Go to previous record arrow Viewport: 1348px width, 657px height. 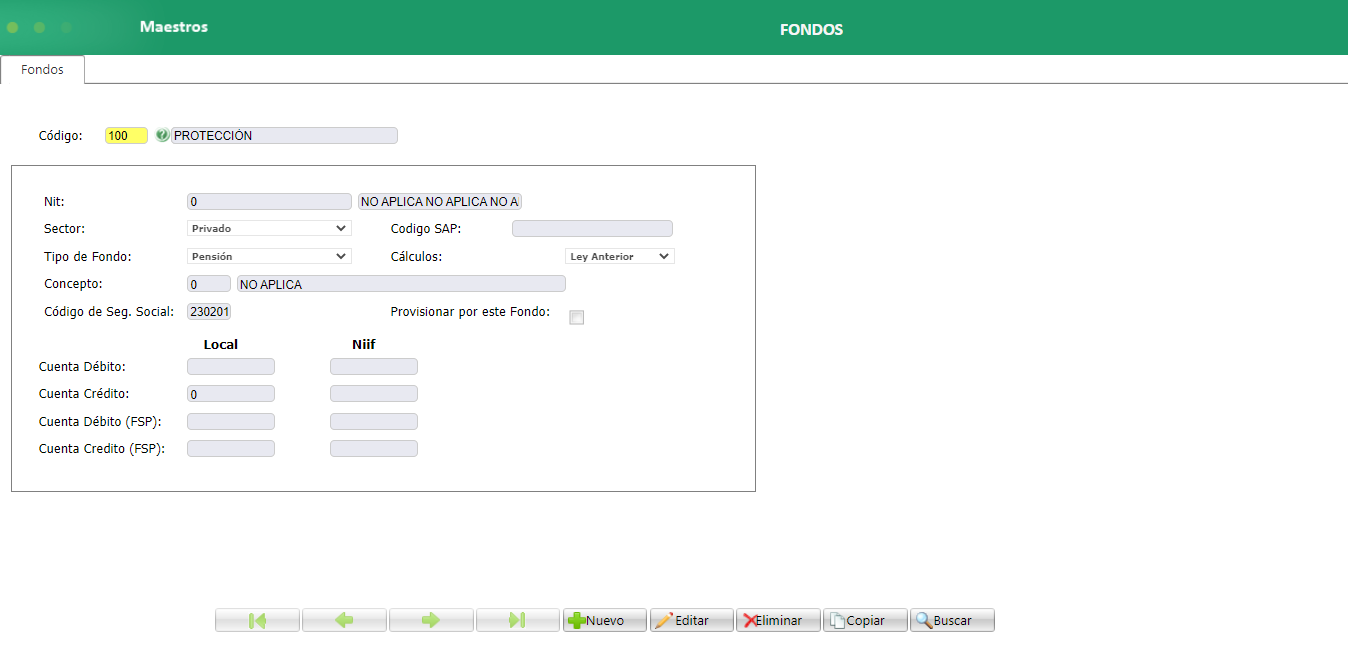click(344, 620)
